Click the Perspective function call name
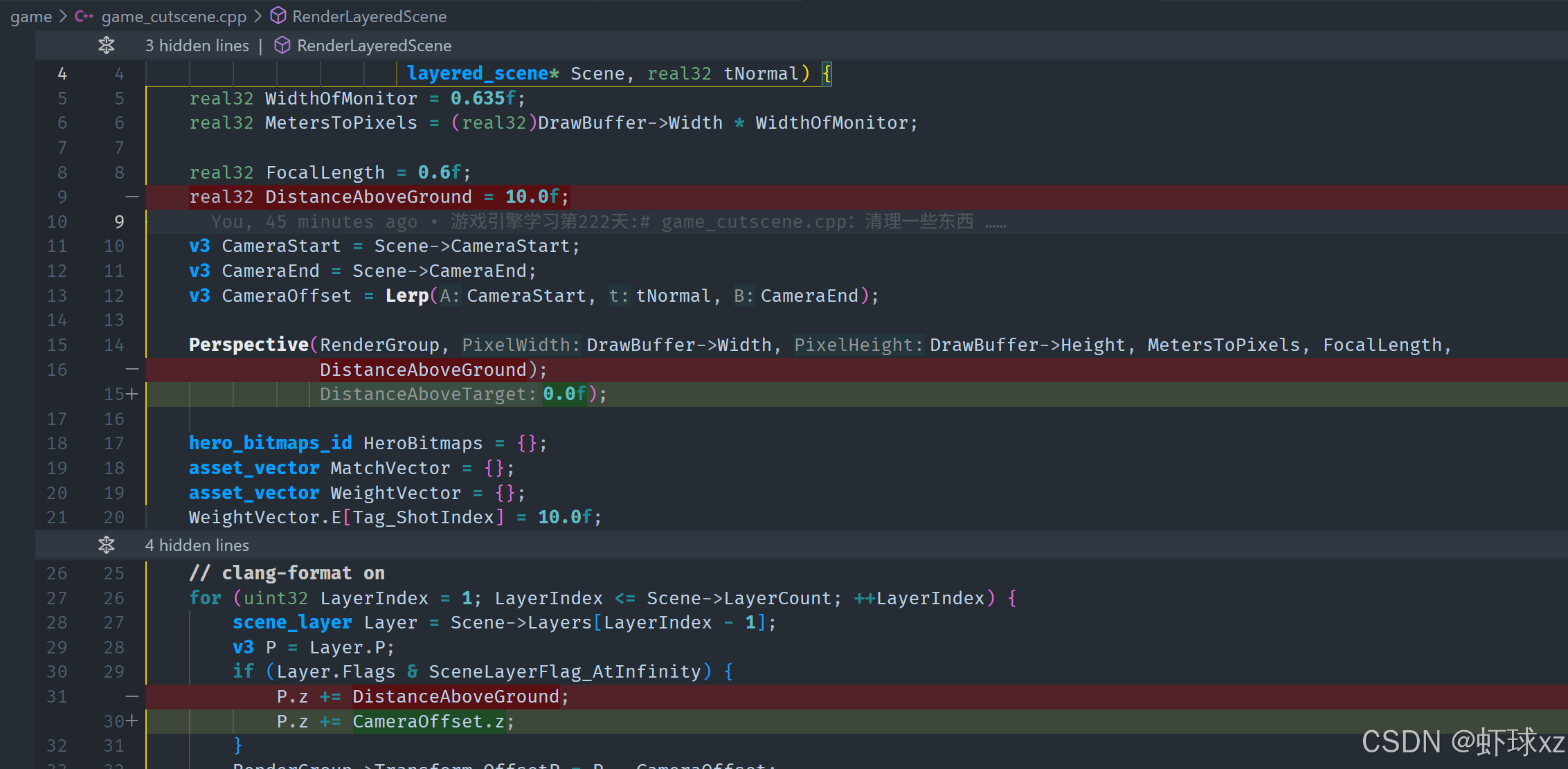The width and height of the screenshot is (1568, 769). tap(249, 345)
